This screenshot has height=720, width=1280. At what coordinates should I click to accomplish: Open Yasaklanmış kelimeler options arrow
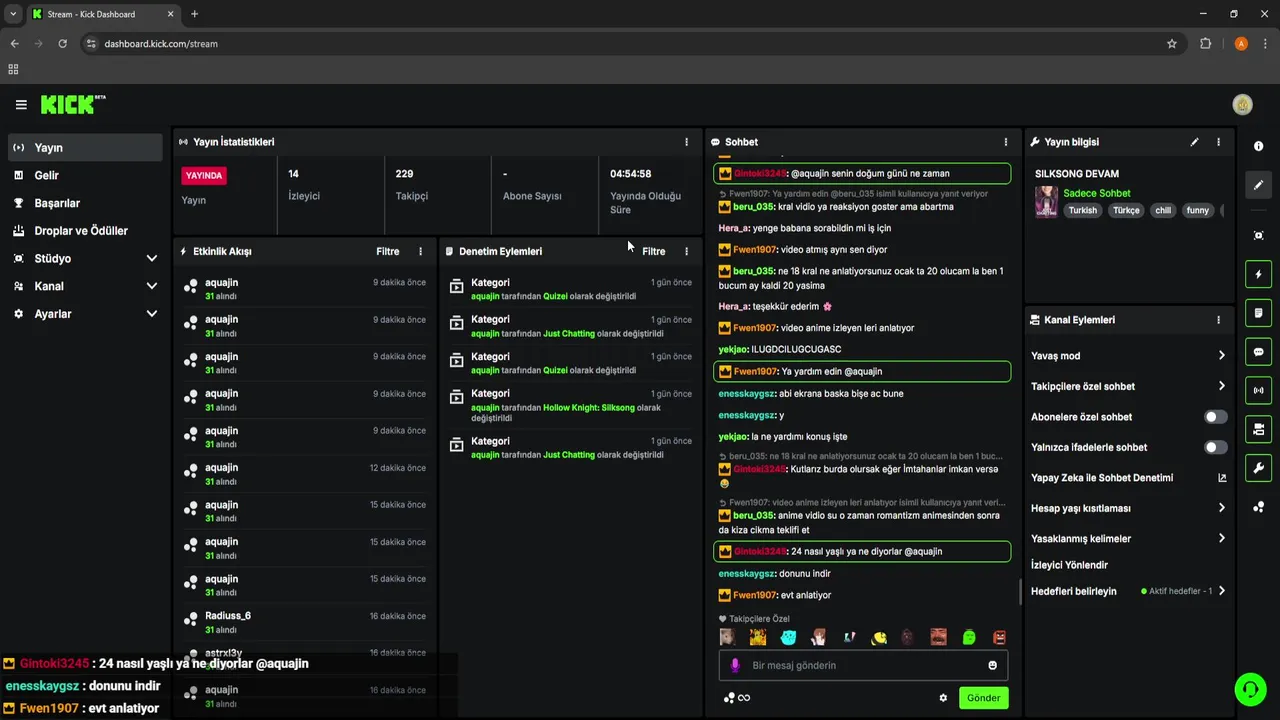[1221, 538]
